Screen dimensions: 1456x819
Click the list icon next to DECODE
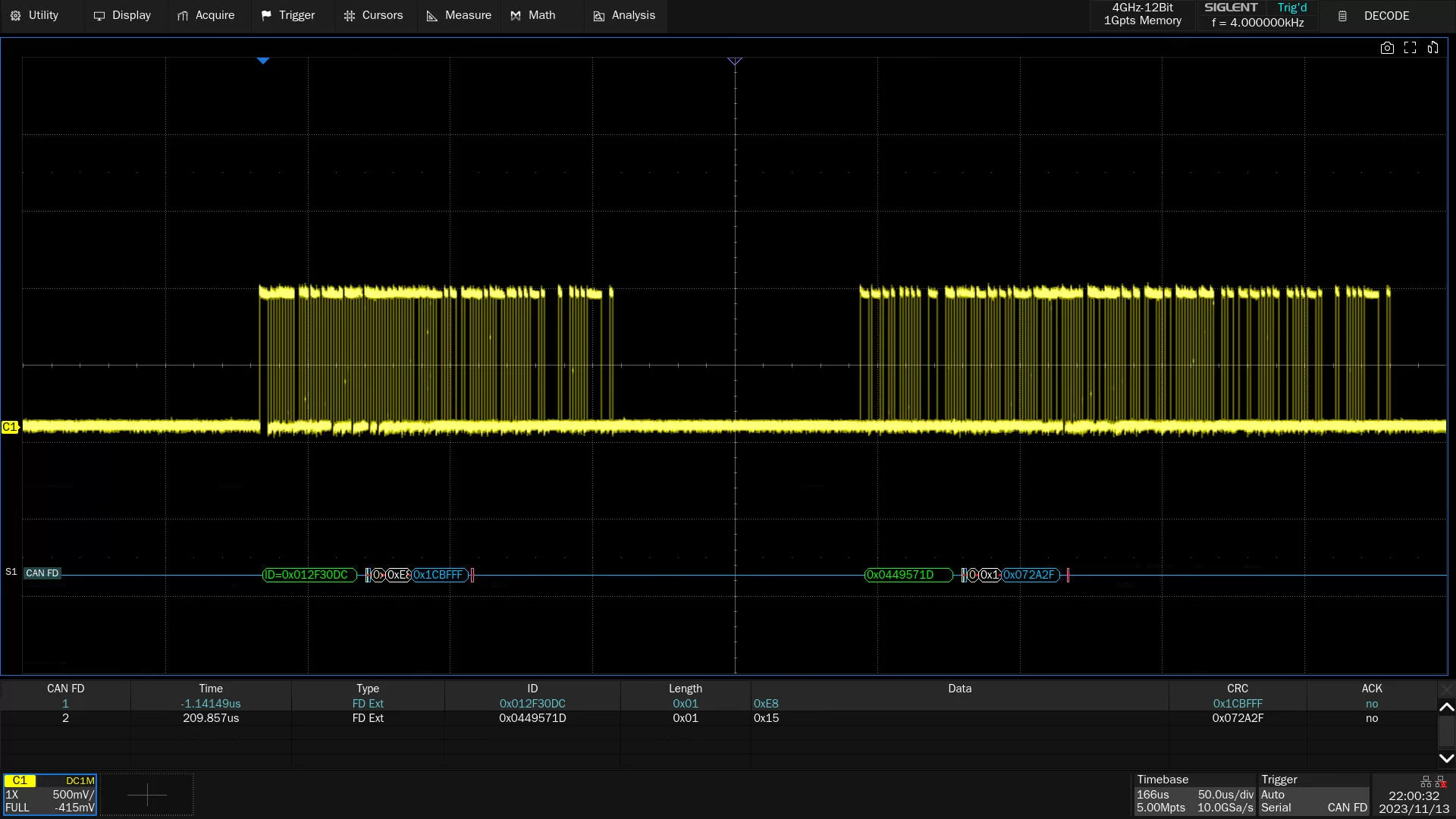tap(1343, 15)
